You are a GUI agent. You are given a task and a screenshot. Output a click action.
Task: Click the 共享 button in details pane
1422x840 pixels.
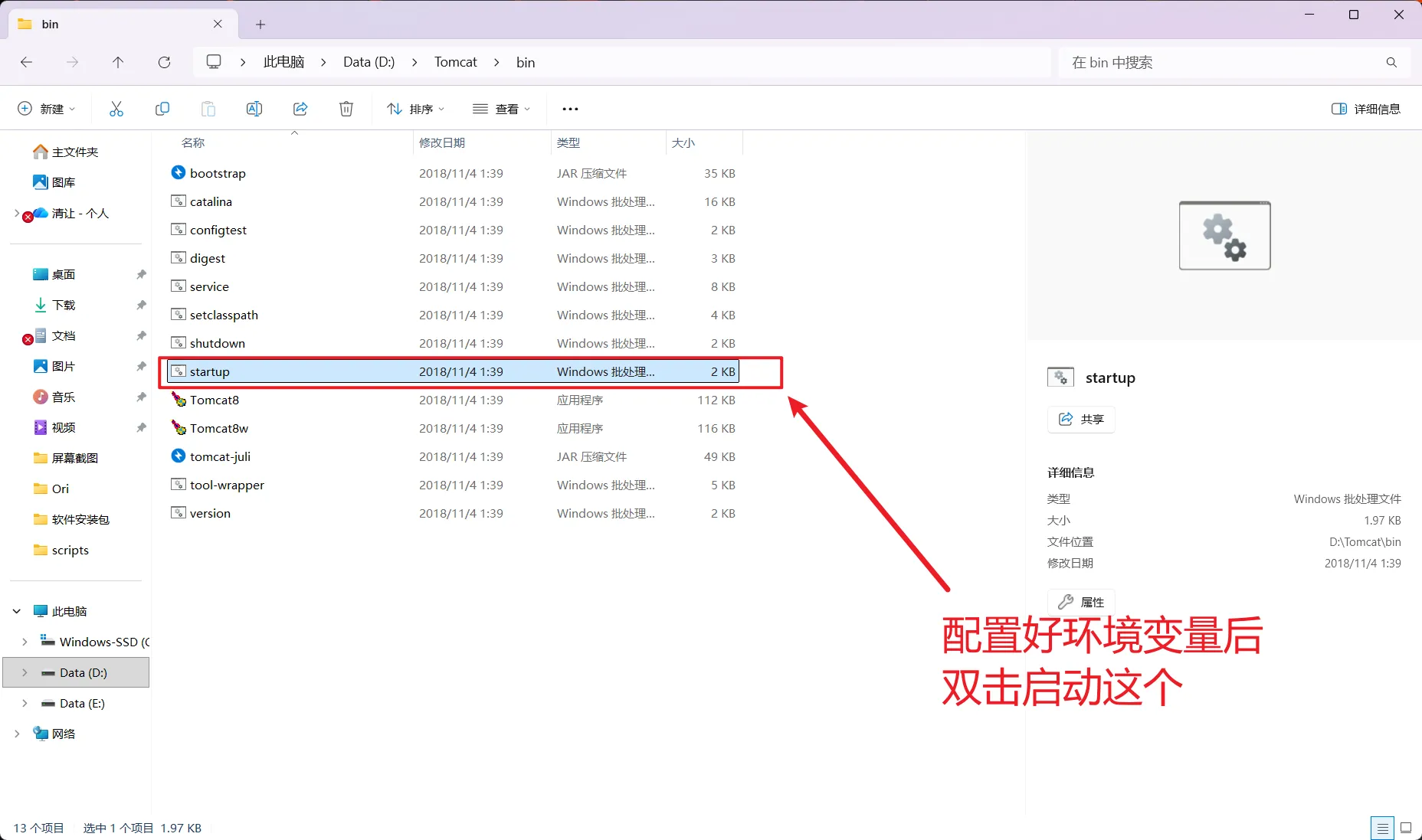tap(1081, 419)
